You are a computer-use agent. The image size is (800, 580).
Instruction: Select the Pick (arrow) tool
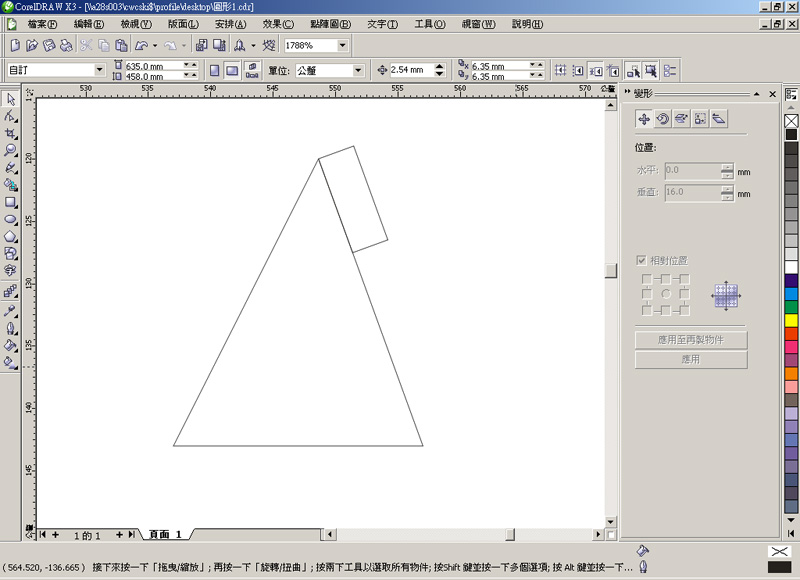10,99
